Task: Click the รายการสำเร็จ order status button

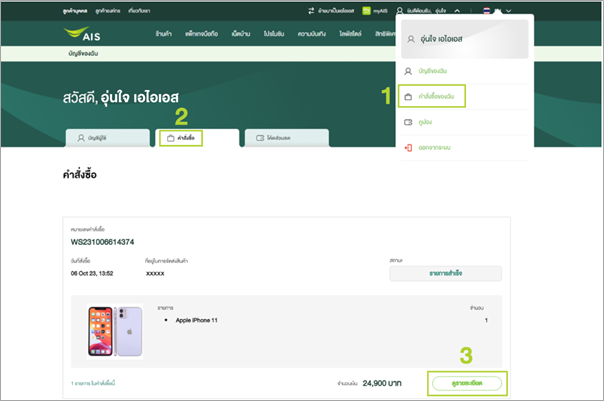Action: [446, 273]
